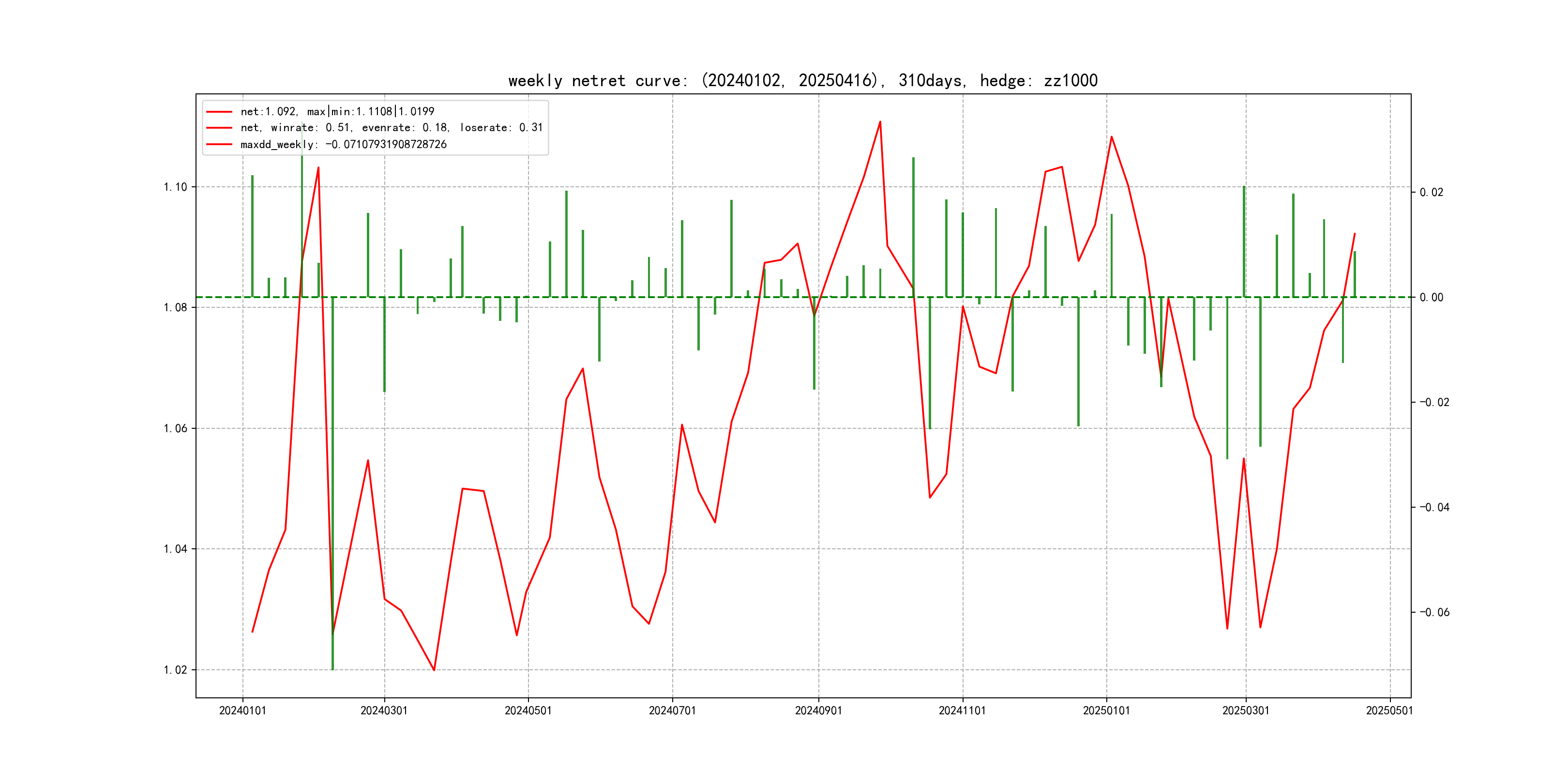Click the red line sample beside maxdd_weekly
Screen dimensions: 1568x784
click(219, 144)
